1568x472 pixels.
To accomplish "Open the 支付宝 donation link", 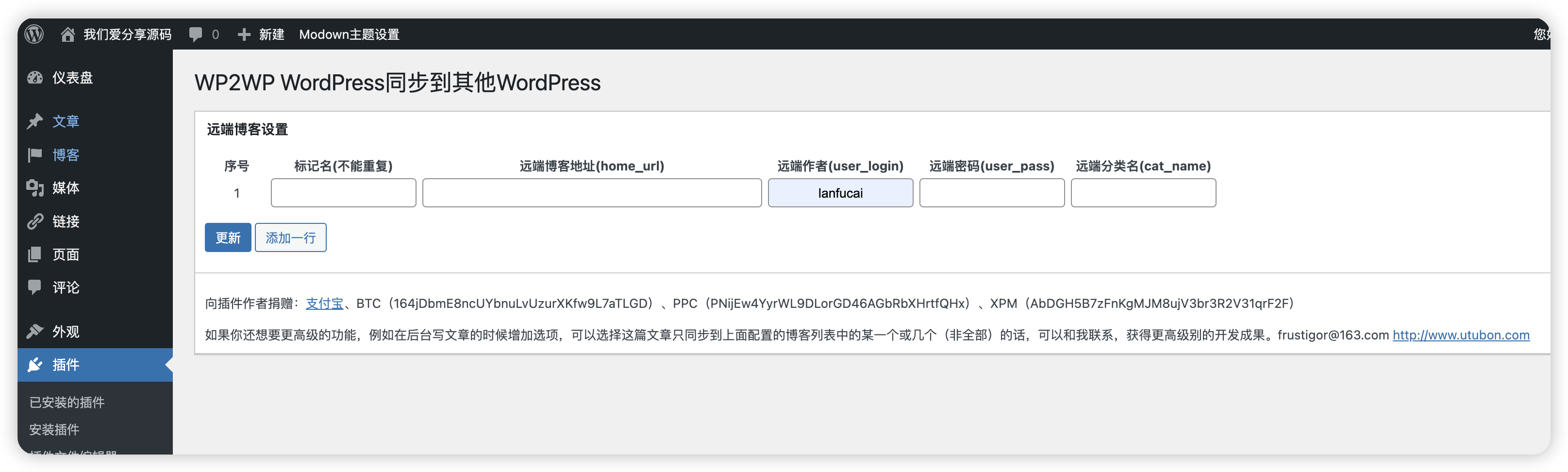I will [x=324, y=303].
